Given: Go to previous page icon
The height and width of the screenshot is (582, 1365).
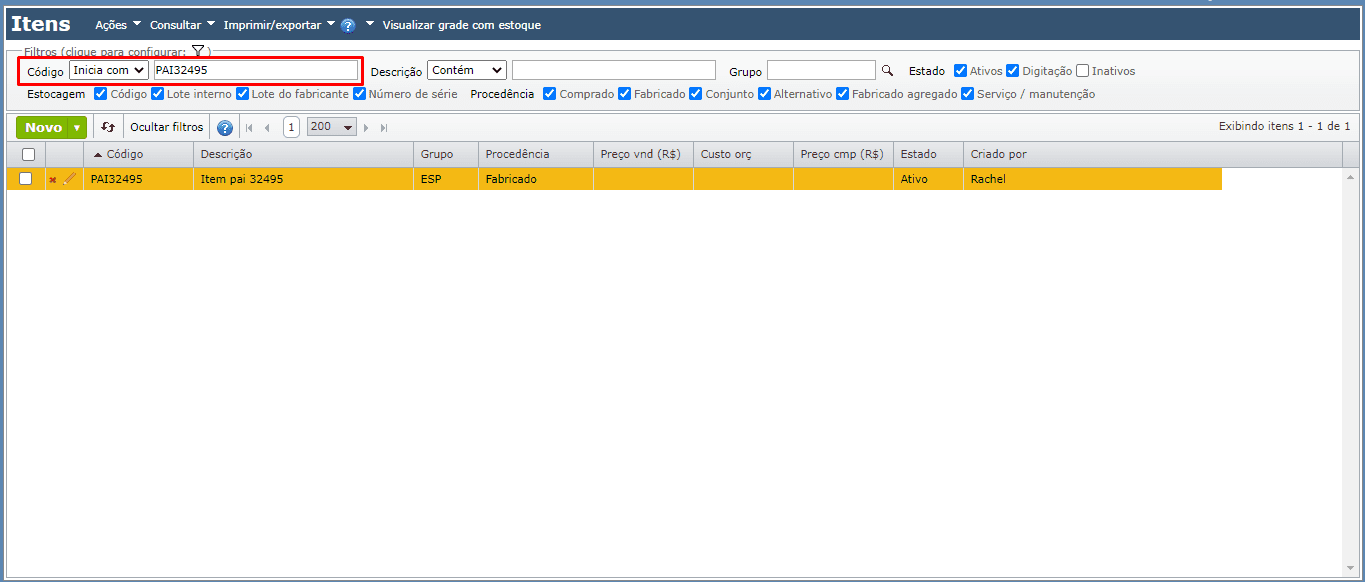Looking at the screenshot, I should coord(267,128).
